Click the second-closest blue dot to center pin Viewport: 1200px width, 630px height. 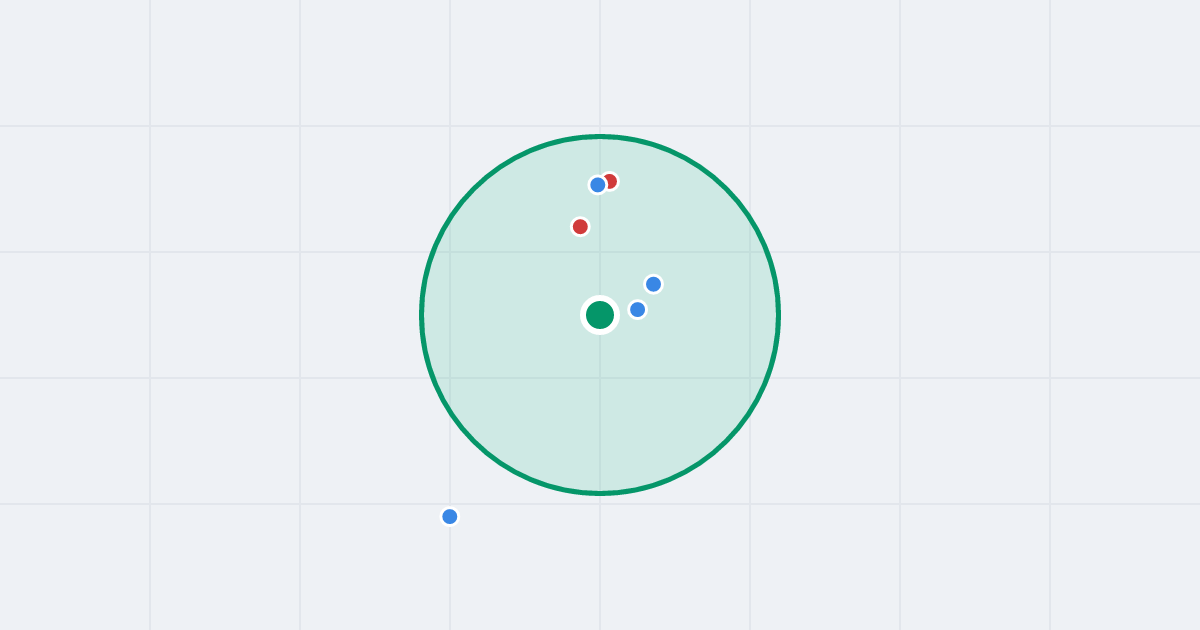click(653, 284)
